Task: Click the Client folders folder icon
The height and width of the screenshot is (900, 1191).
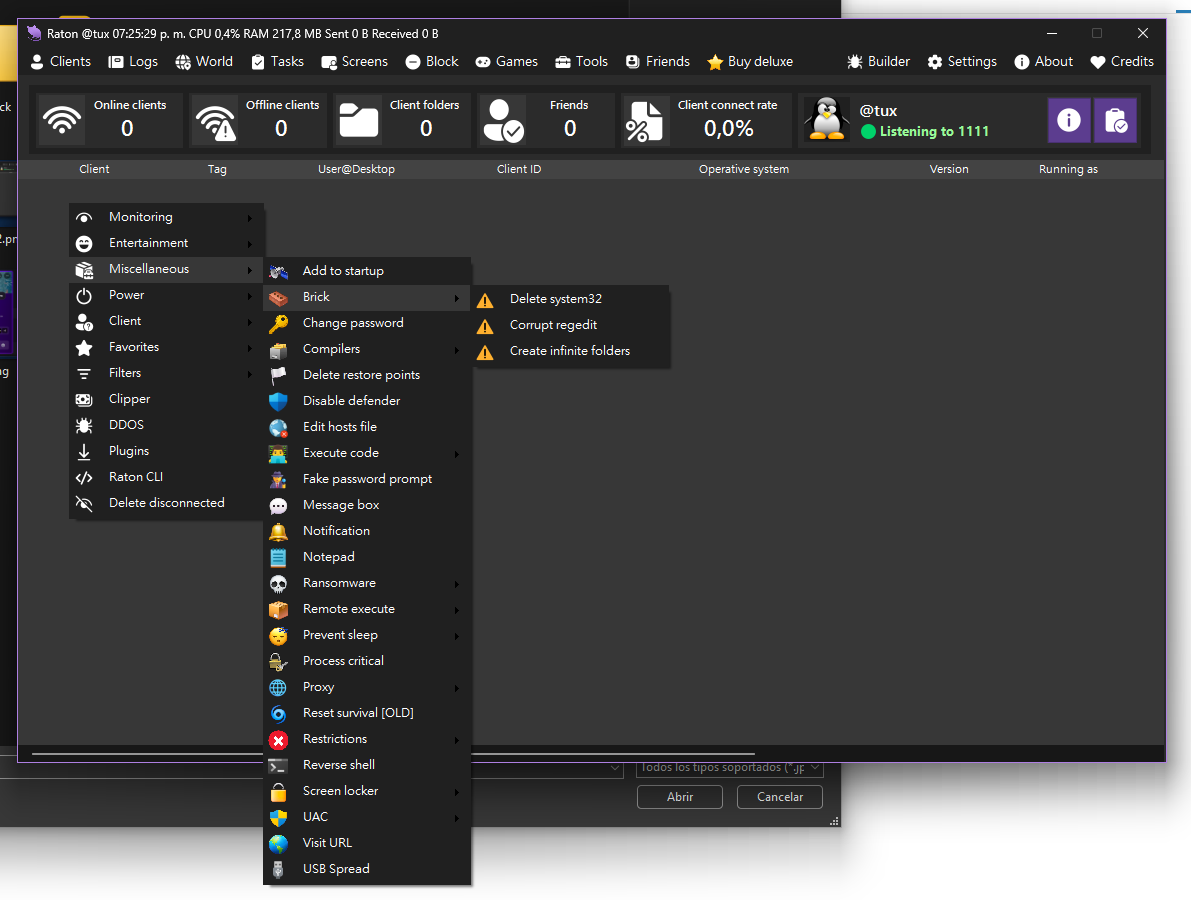Action: 359,120
